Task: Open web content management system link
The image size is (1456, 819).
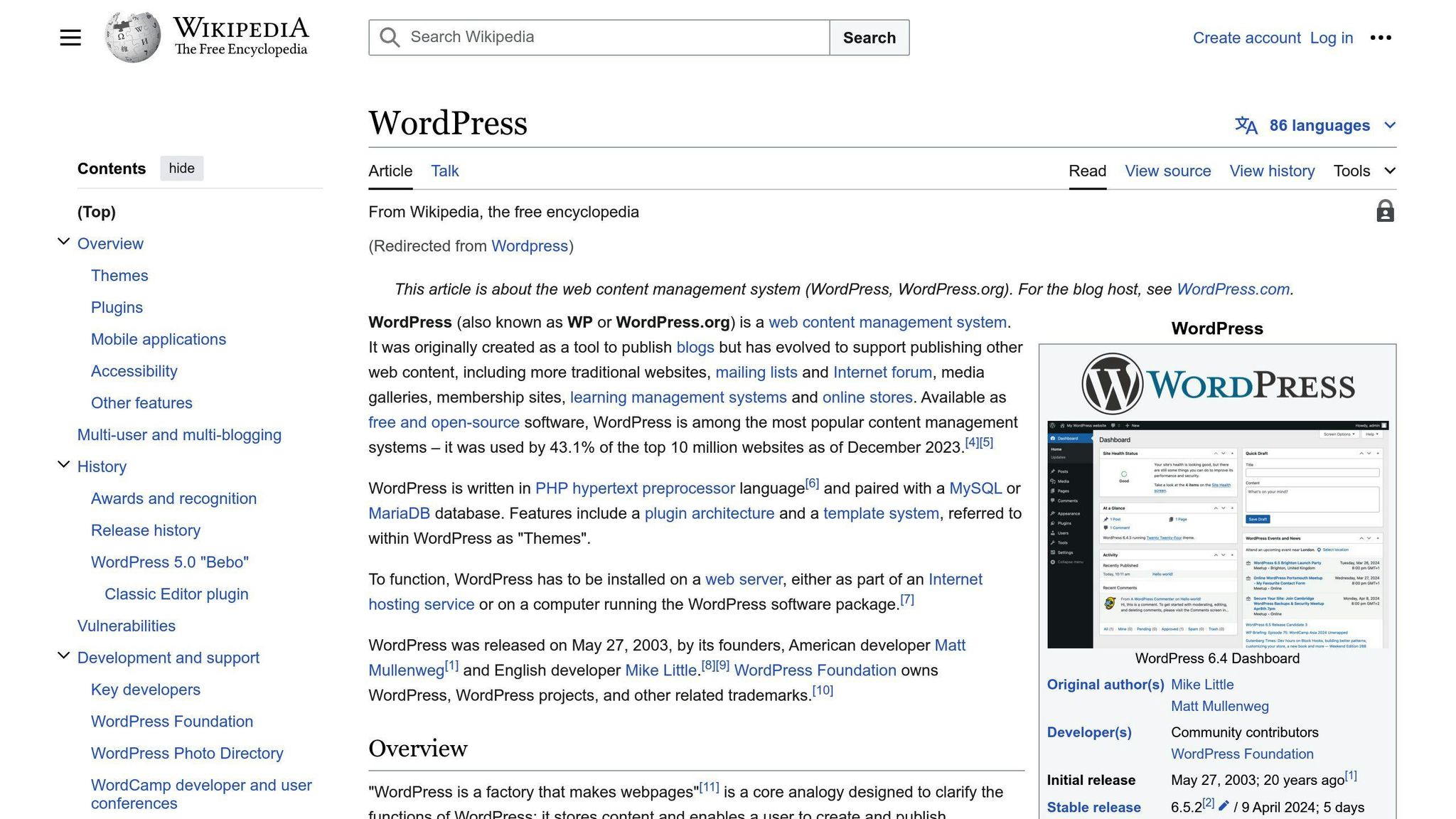Action: pos(887,322)
